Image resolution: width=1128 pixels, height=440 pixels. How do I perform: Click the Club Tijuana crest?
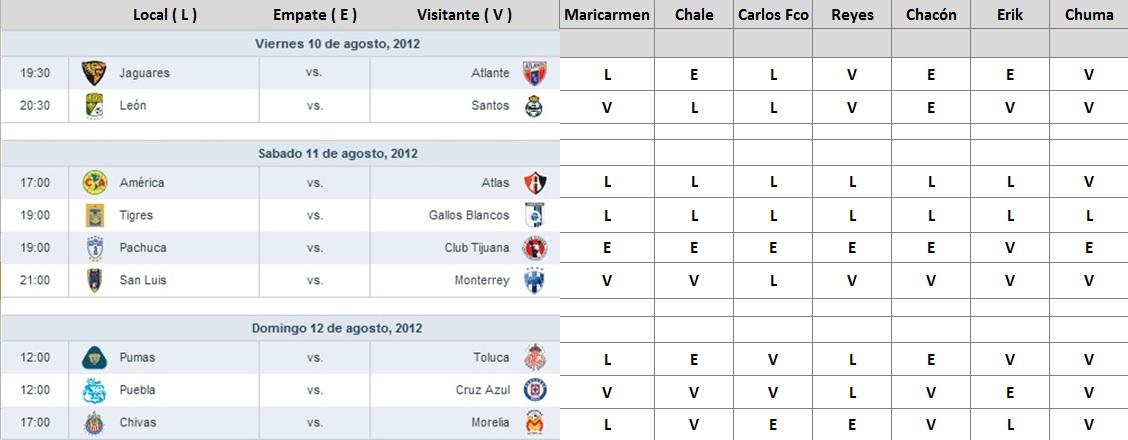click(535, 248)
